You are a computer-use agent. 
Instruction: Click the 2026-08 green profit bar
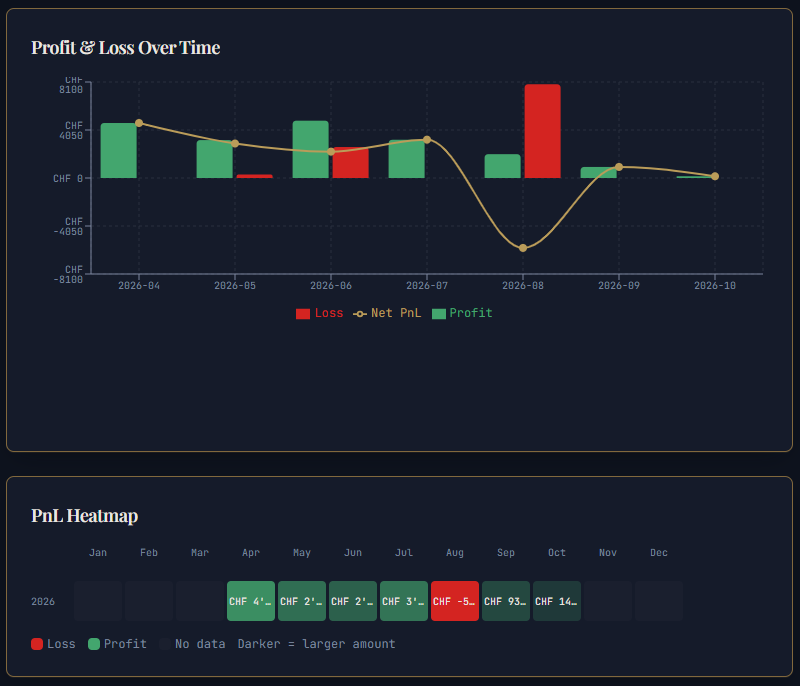(x=503, y=166)
